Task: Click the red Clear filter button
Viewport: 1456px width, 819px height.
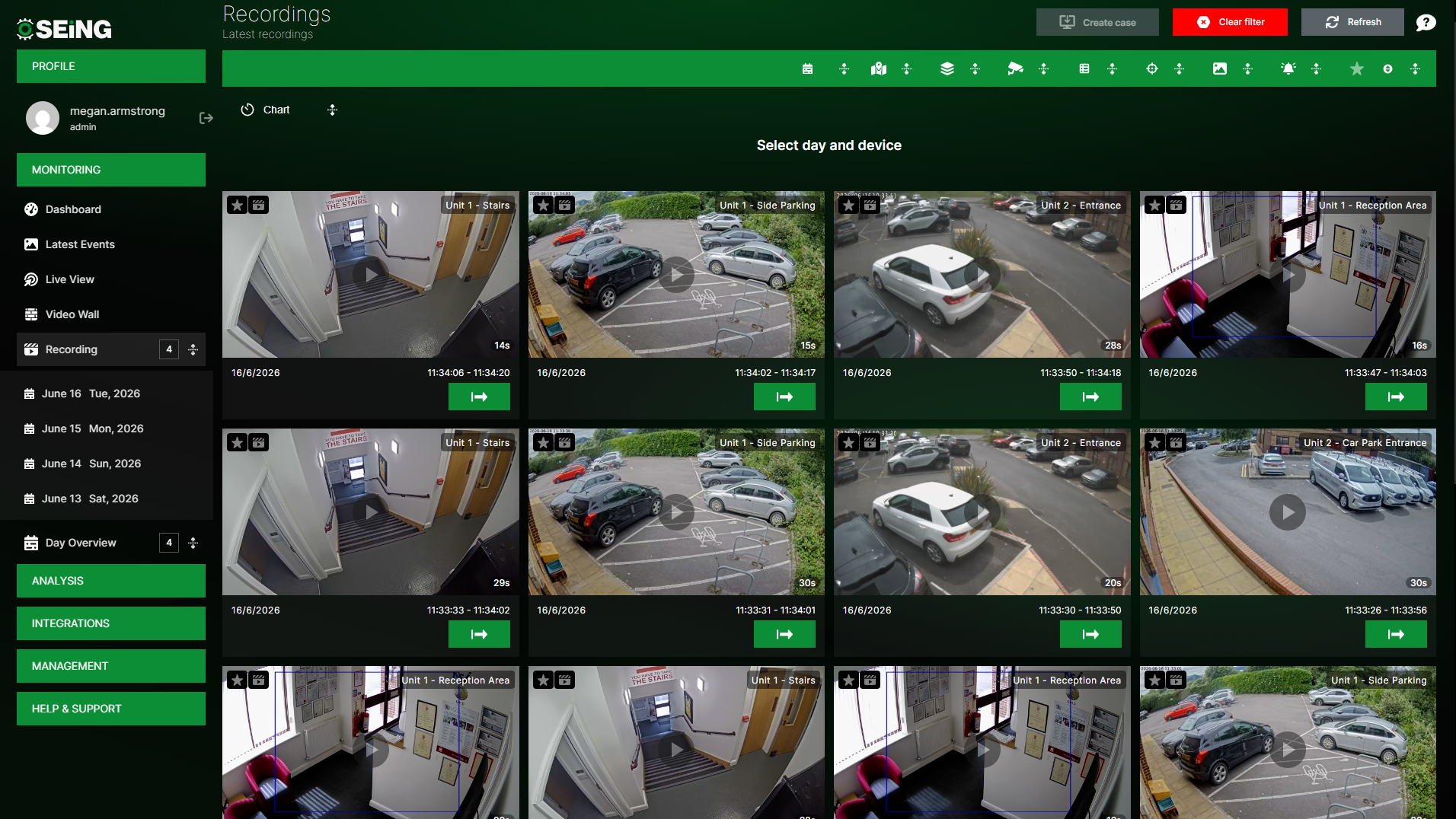Action: 1230,22
